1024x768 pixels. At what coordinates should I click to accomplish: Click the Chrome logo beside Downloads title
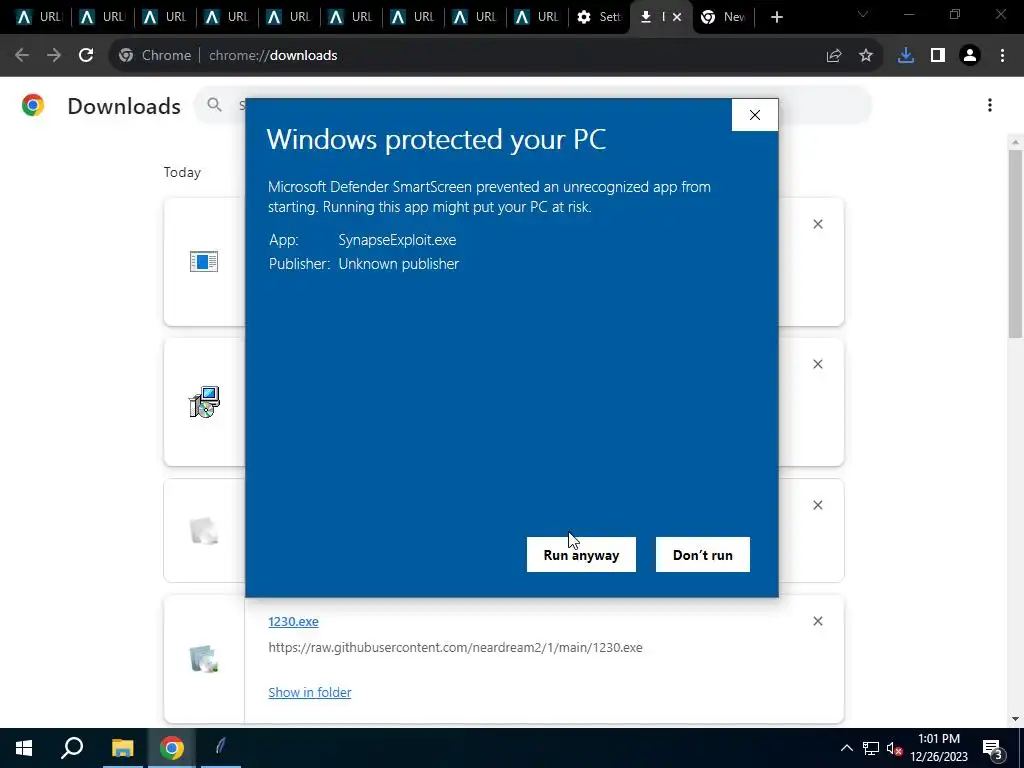pyautogui.click(x=33, y=105)
